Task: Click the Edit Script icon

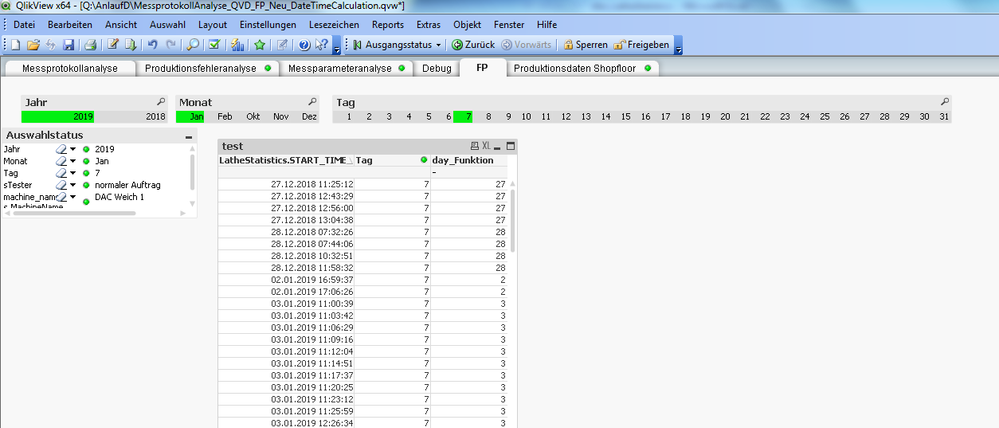Action: pyautogui.click(x=113, y=45)
